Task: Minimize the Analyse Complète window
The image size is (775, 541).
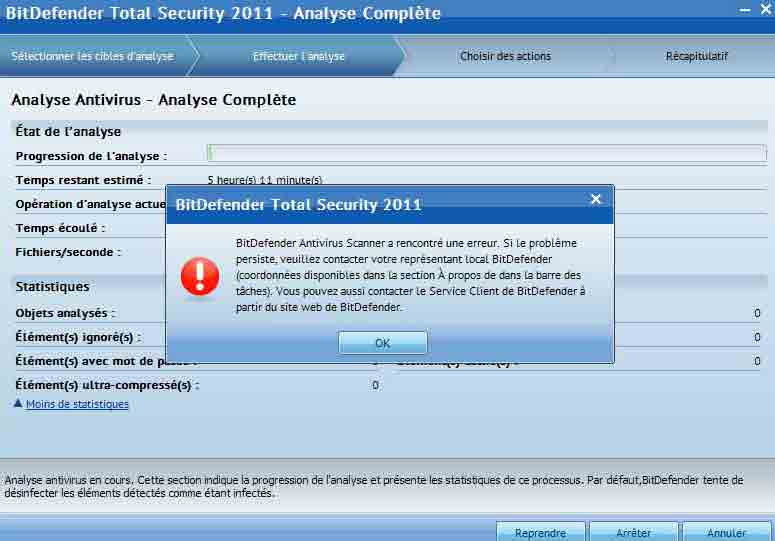Action: pos(744,10)
